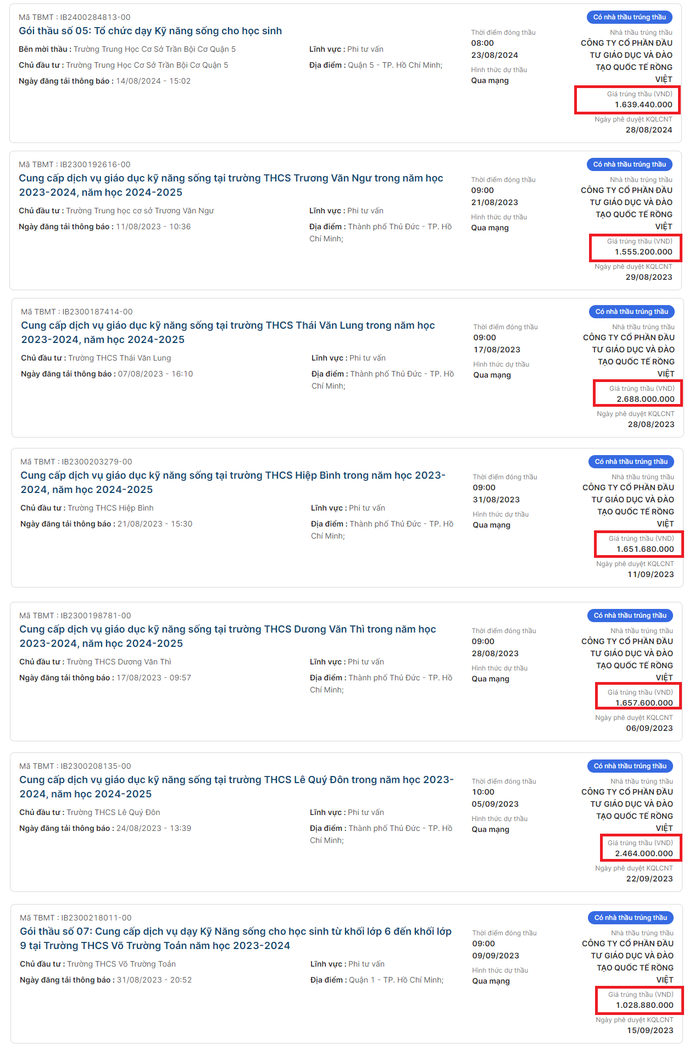Open 'Gói thầu số 07' Võ Trường Toản listing
The image size is (700, 1047).
coord(235,938)
